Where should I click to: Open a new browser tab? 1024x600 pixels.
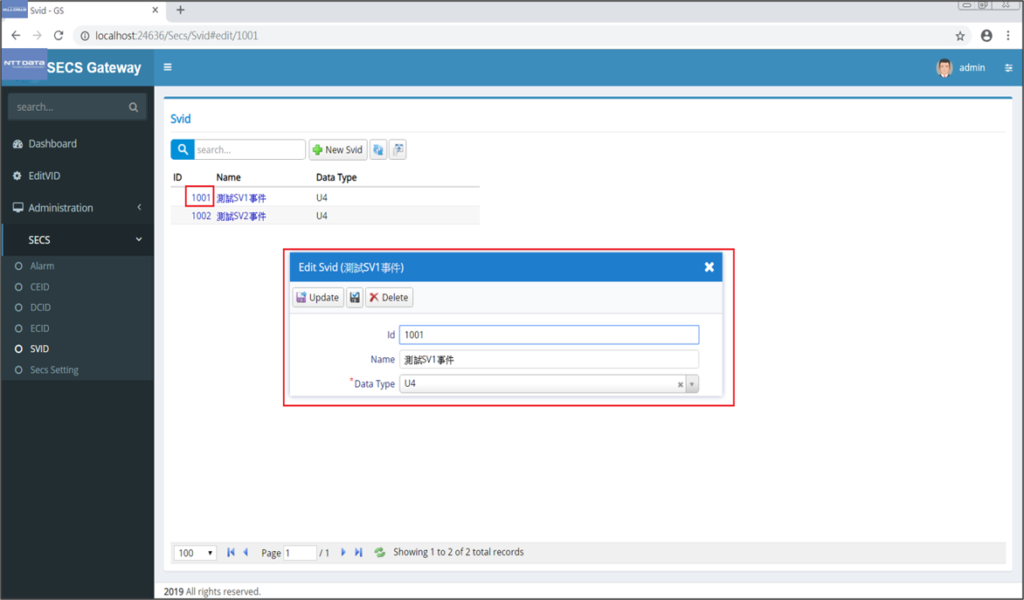tap(180, 10)
